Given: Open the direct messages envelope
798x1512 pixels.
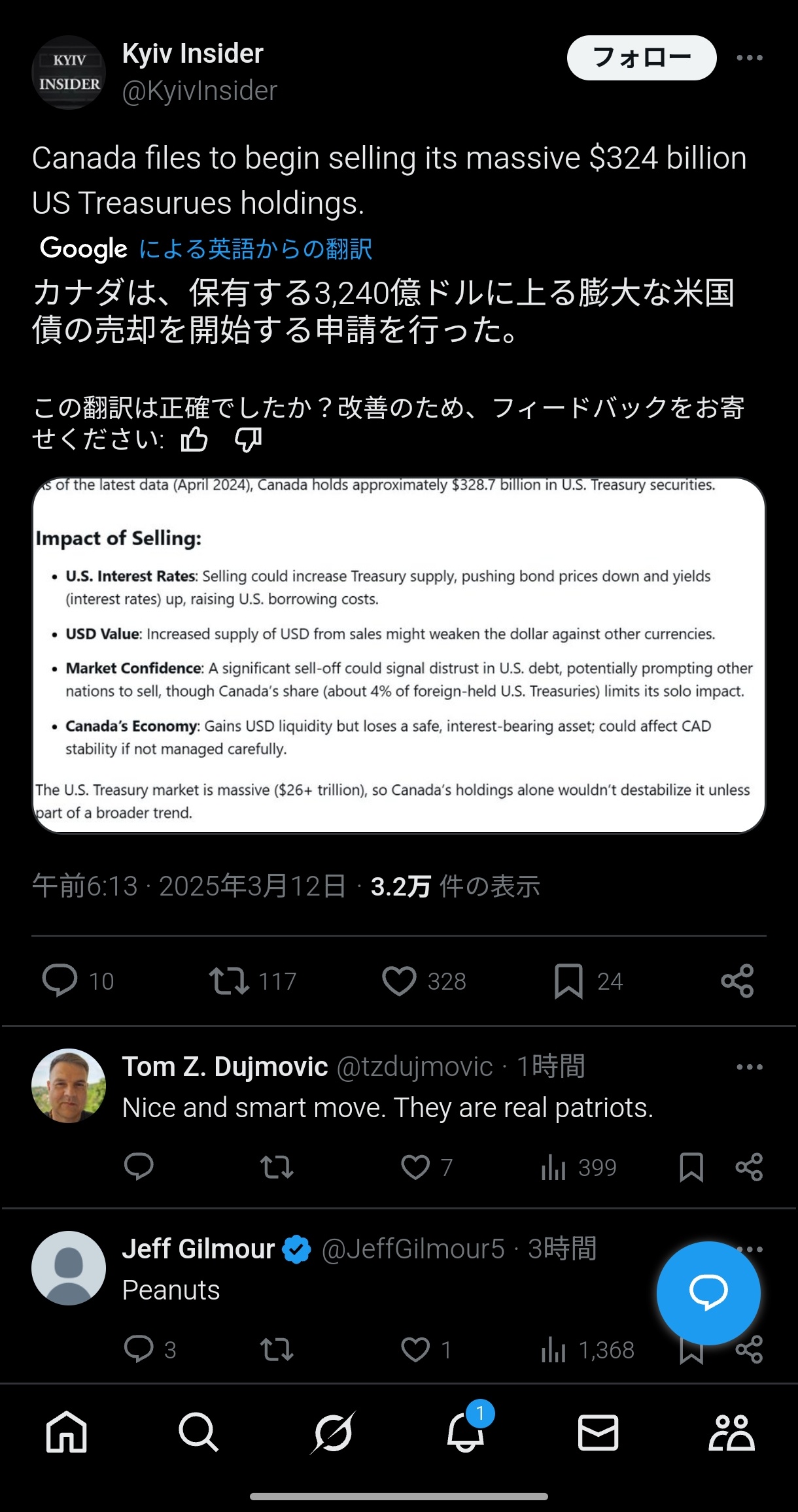Looking at the screenshot, I should pos(598,1432).
